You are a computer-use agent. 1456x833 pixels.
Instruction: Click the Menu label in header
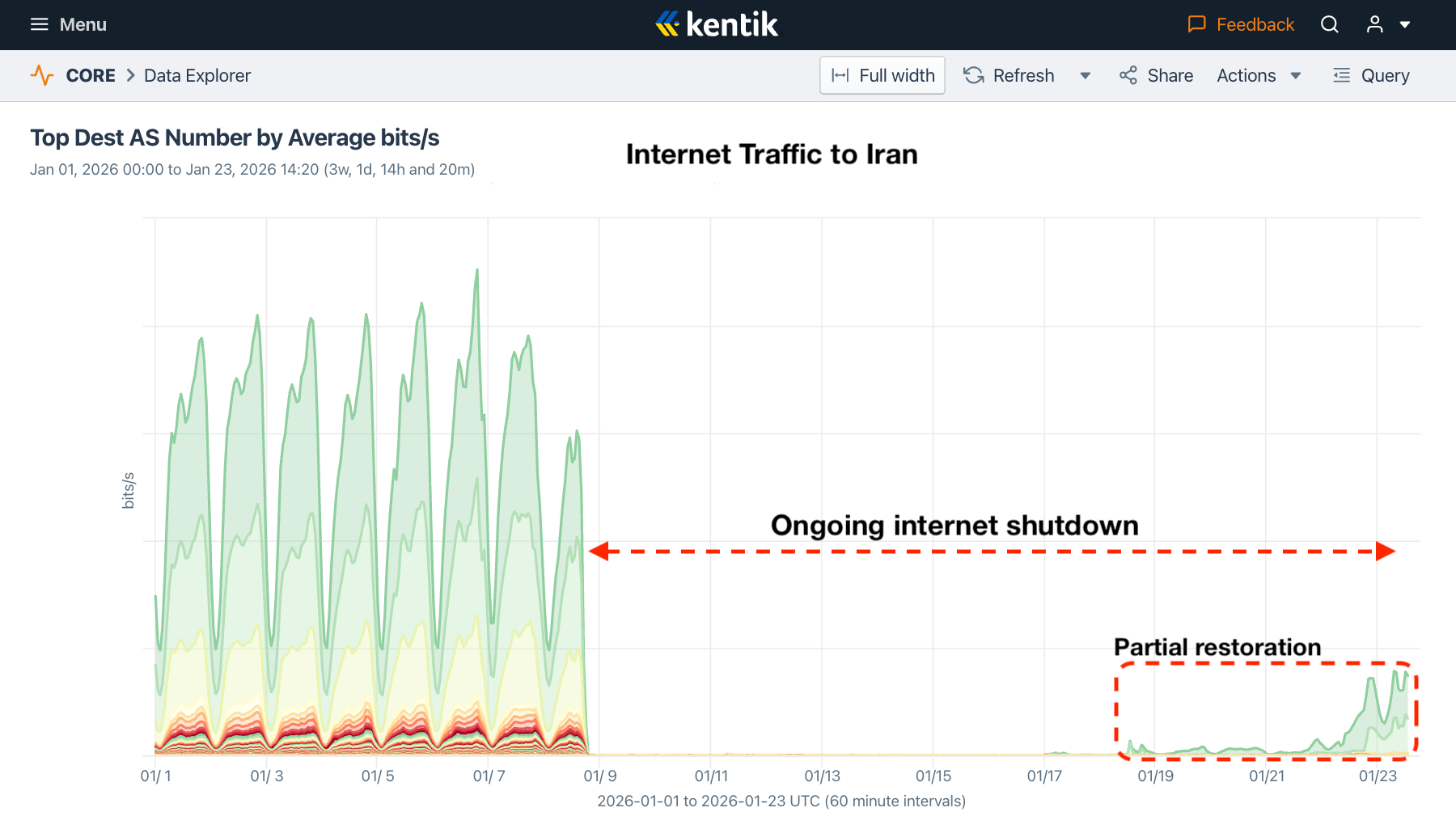pos(83,24)
